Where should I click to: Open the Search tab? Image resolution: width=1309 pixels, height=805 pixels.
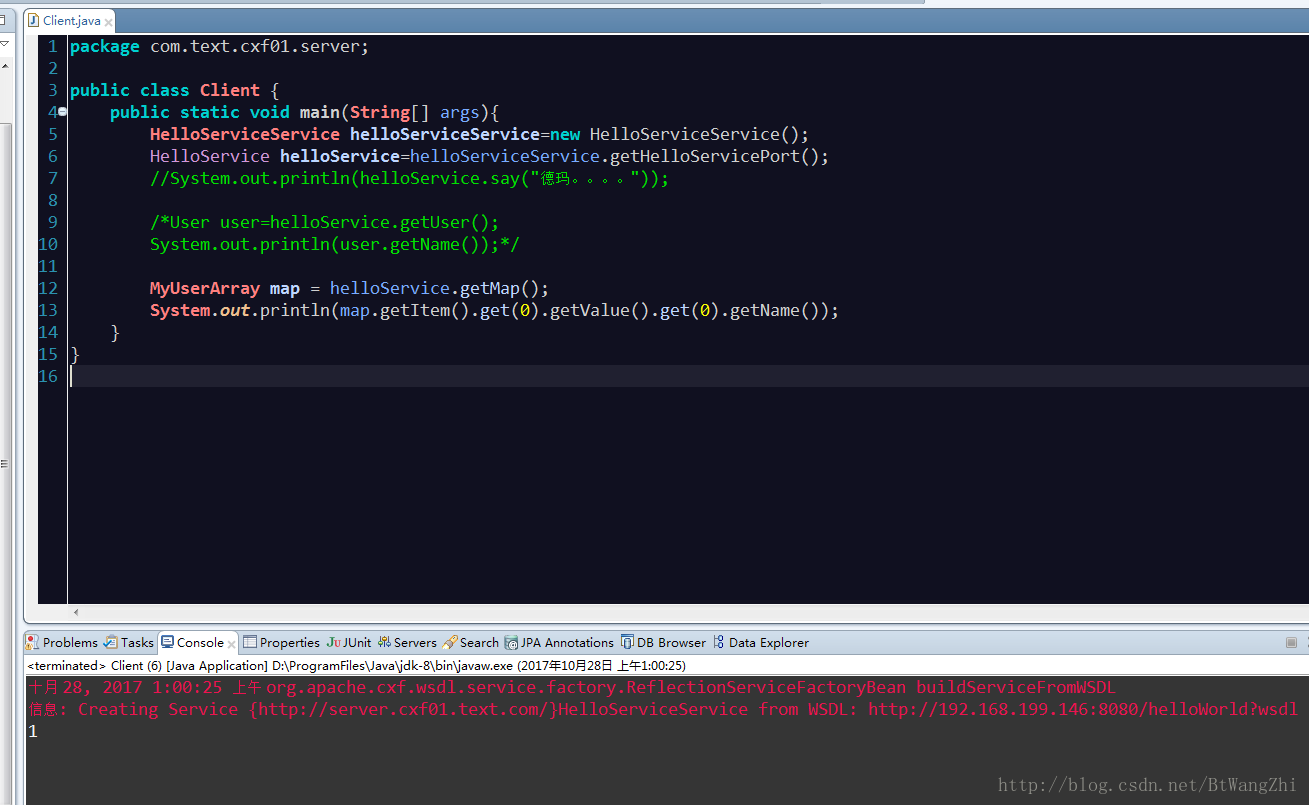[471, 642]
